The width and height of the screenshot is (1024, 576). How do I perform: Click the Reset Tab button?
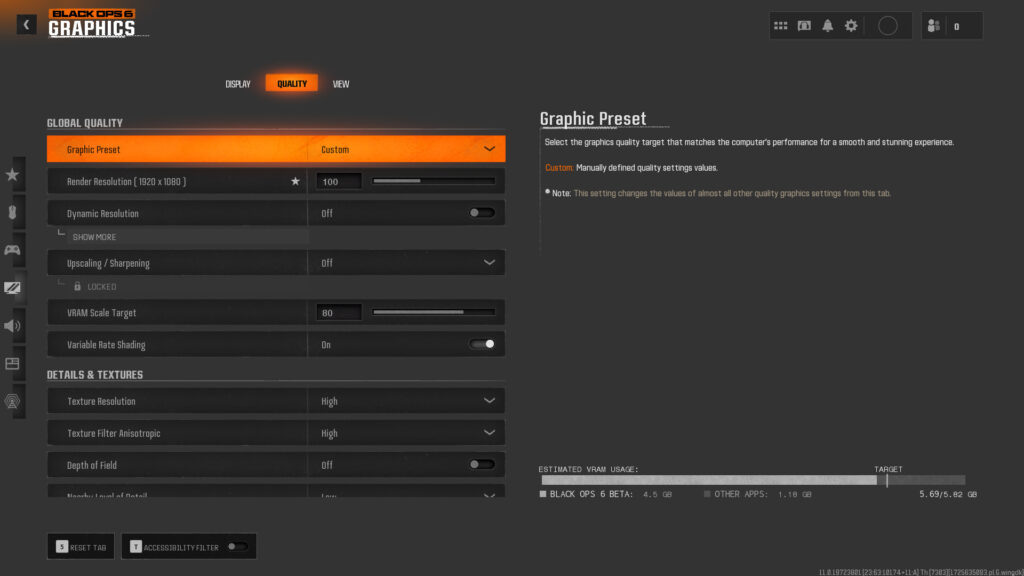pos(82,547)
